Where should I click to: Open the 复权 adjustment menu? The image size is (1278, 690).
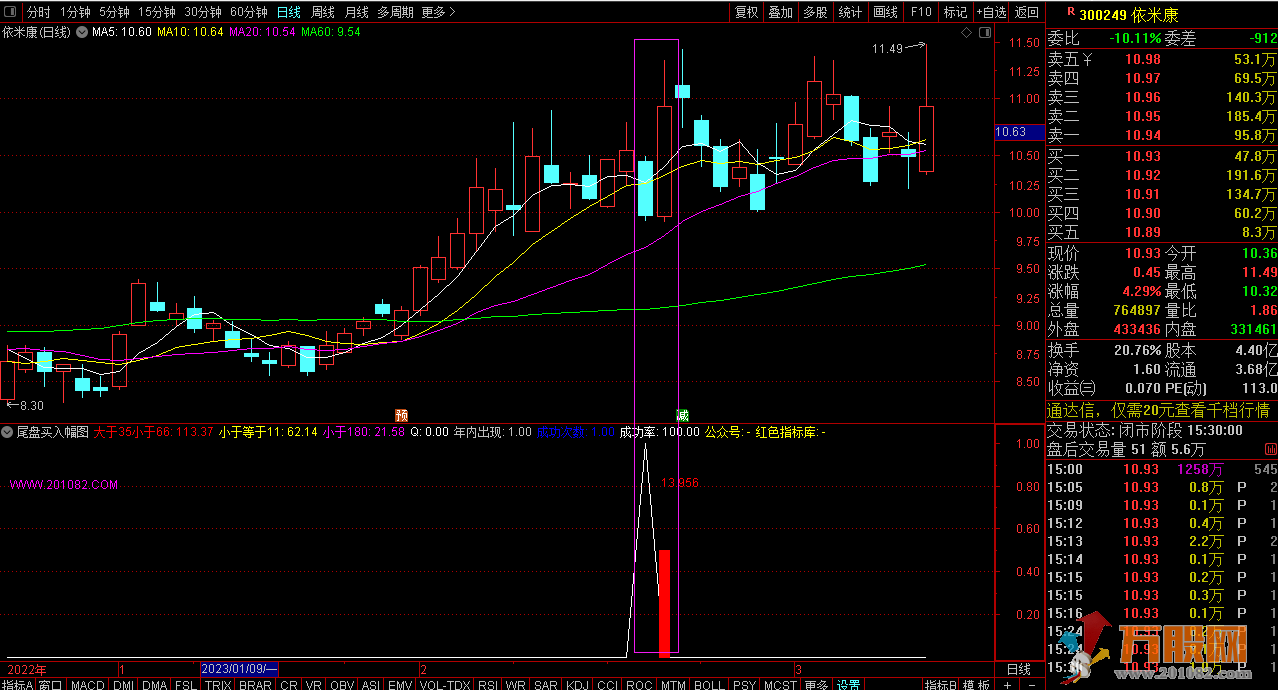746,12
